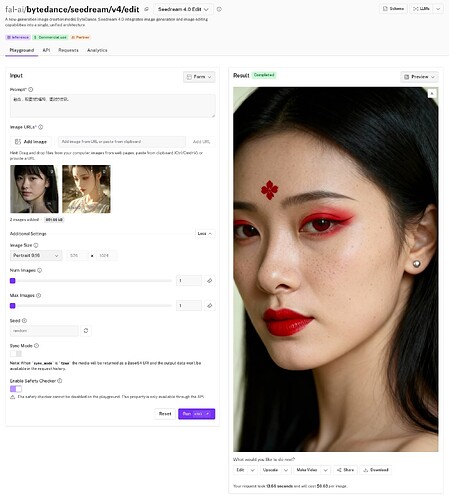Click the Make Video button
Screen dimensions: 449x500
click(307, 470)
